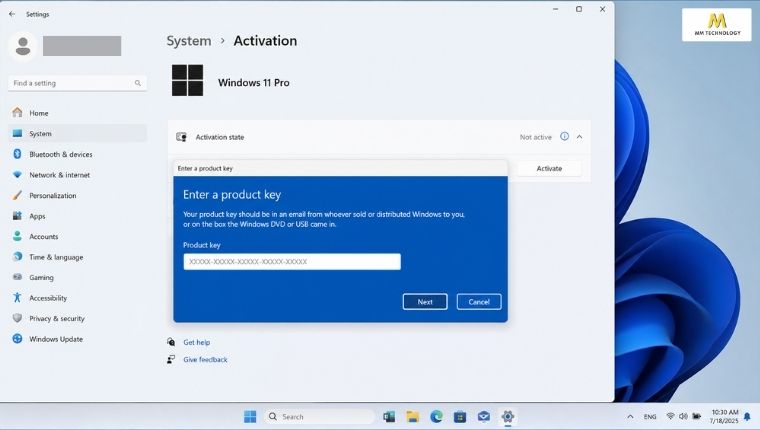
Task: Open the Mail app taskbar icon
Action: (484, 416)
